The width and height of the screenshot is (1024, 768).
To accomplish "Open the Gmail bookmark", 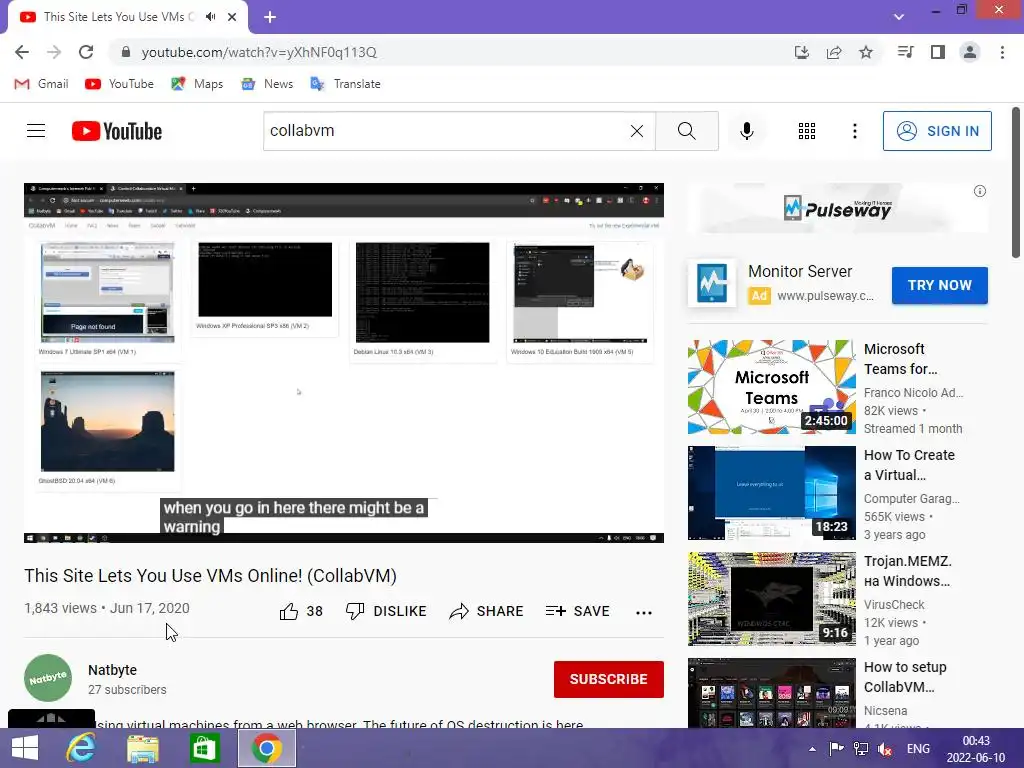I will coord(41,84).
